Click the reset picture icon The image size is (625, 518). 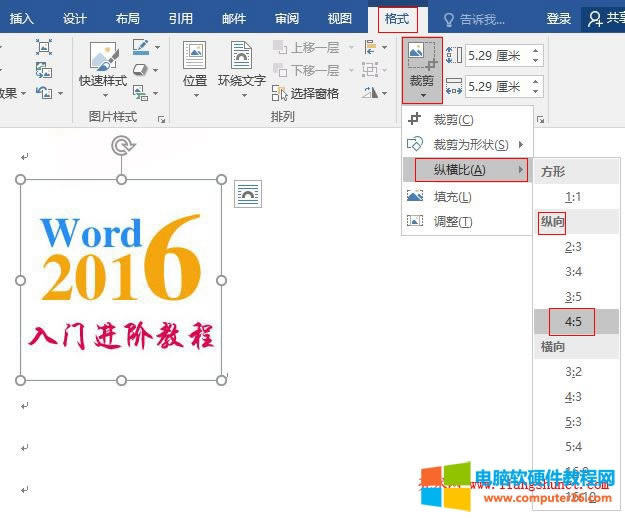click(44, 93)
